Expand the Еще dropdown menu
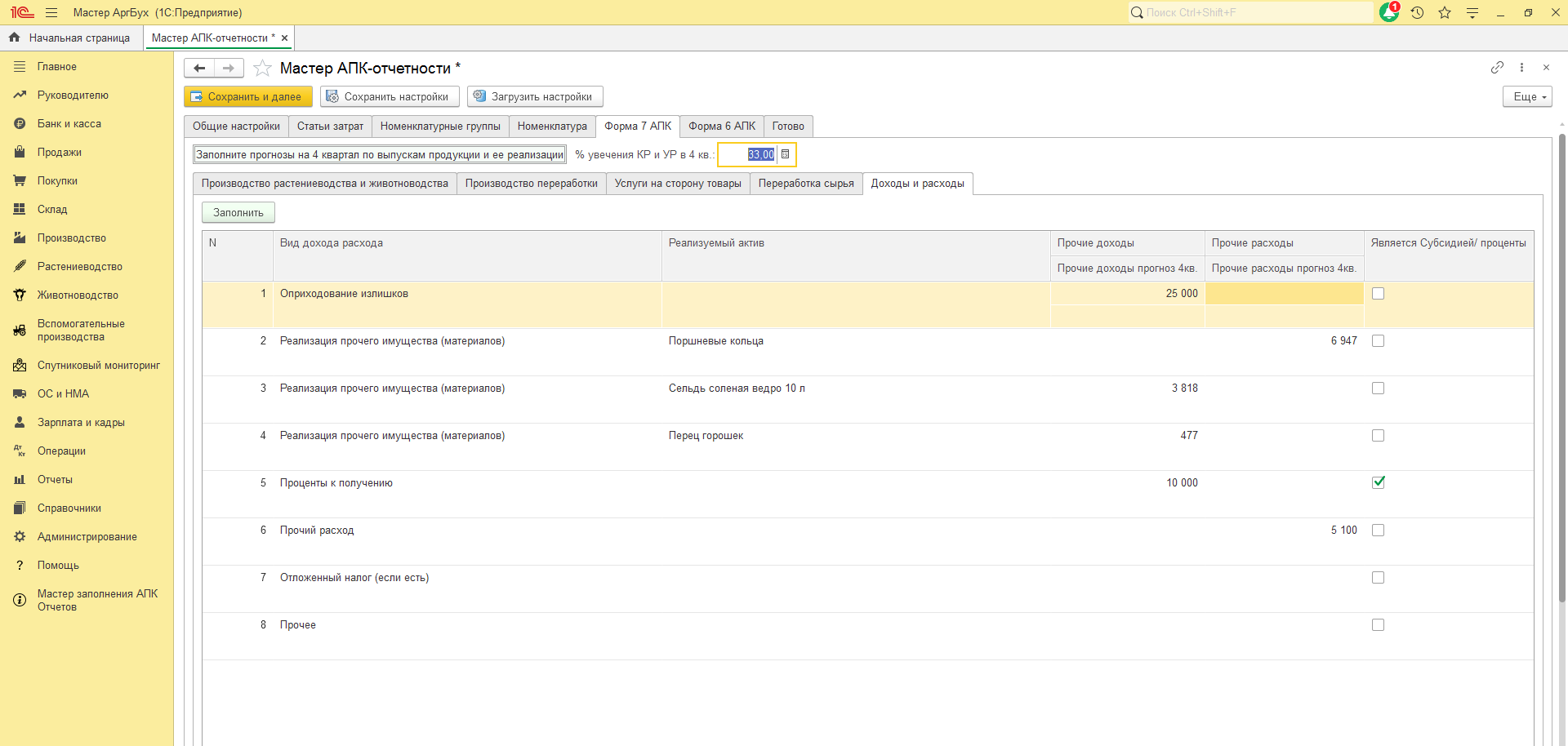 click(x=1527, y=96)
